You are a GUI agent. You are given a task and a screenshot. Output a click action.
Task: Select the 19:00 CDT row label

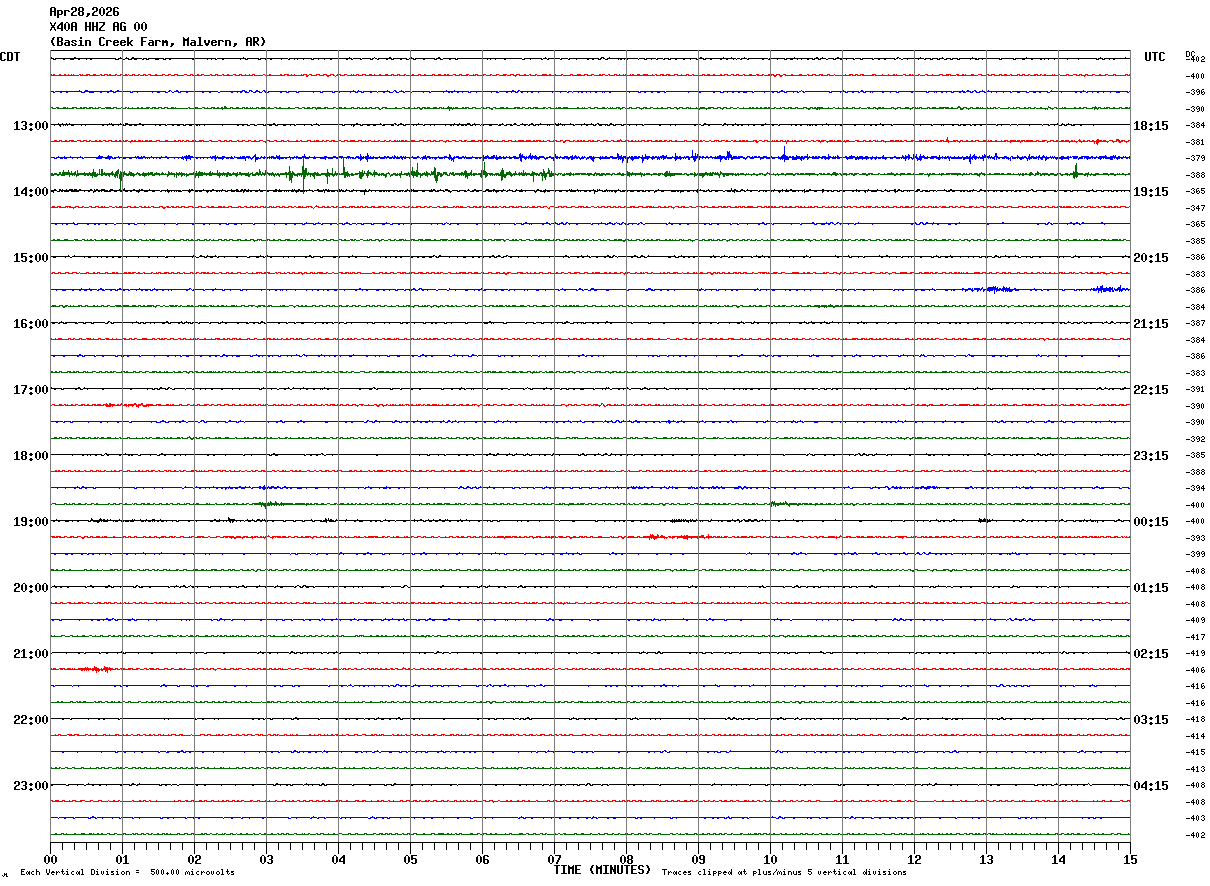[30, 522]
